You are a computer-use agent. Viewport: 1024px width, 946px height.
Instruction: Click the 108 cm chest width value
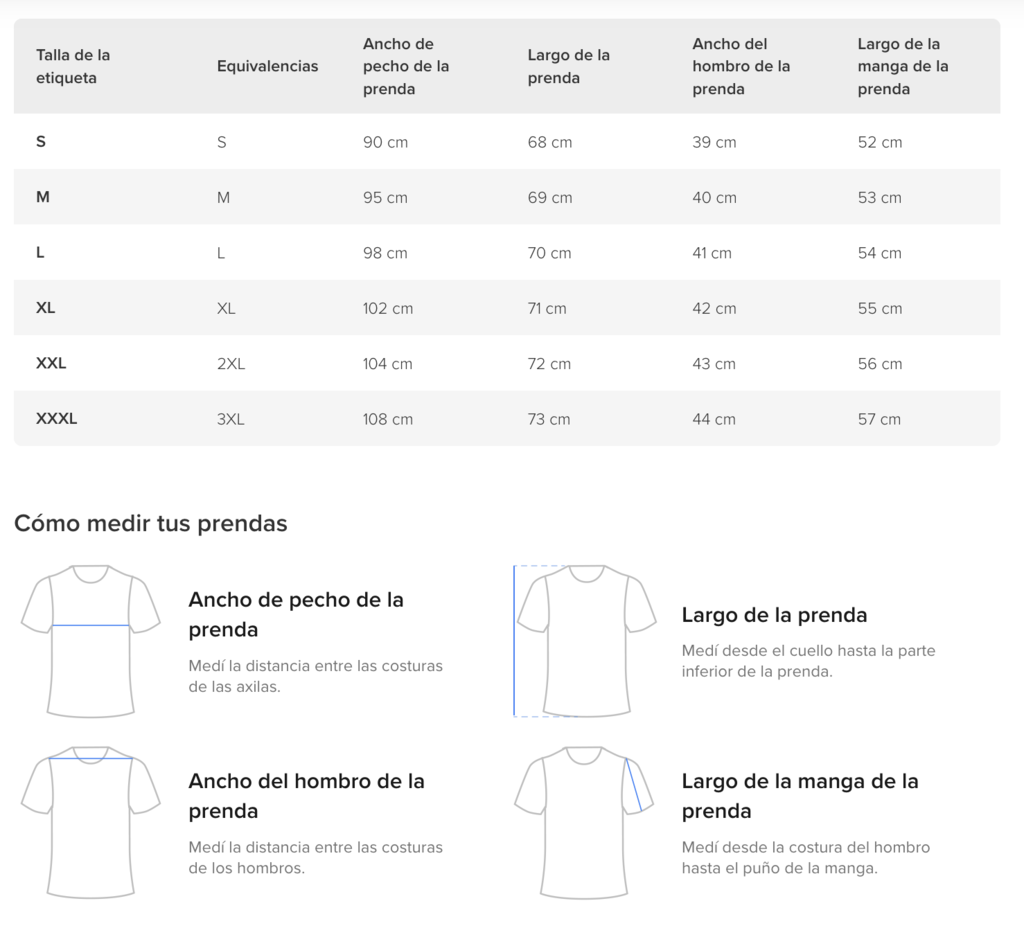pyautogui.click(x=388, y=419)
